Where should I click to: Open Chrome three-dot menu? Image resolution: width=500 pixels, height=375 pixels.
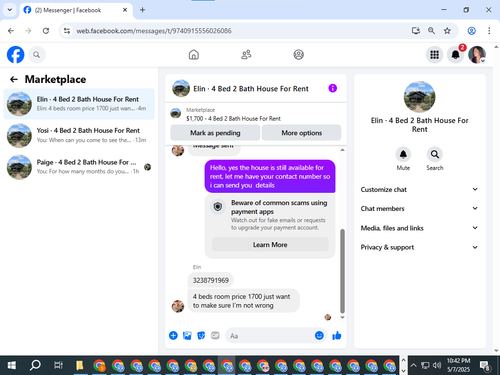(x=489, y=31)
